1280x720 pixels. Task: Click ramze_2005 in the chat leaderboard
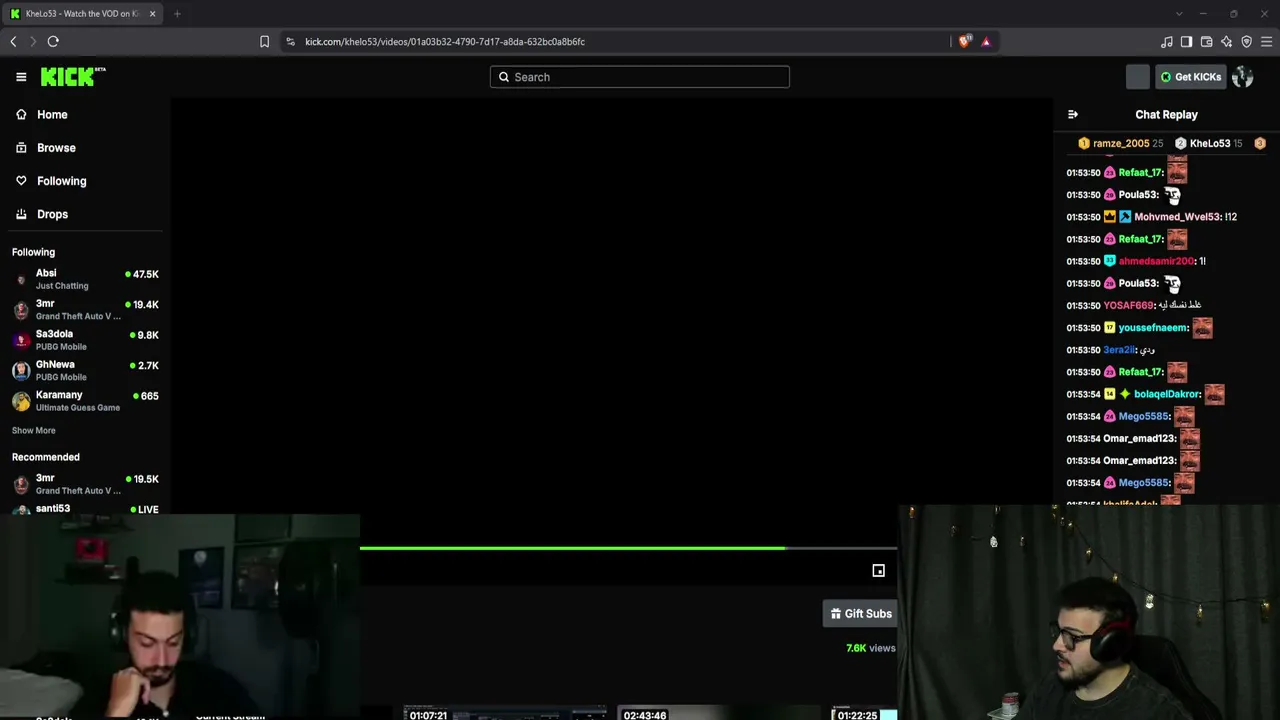[x=1121, y=143]
